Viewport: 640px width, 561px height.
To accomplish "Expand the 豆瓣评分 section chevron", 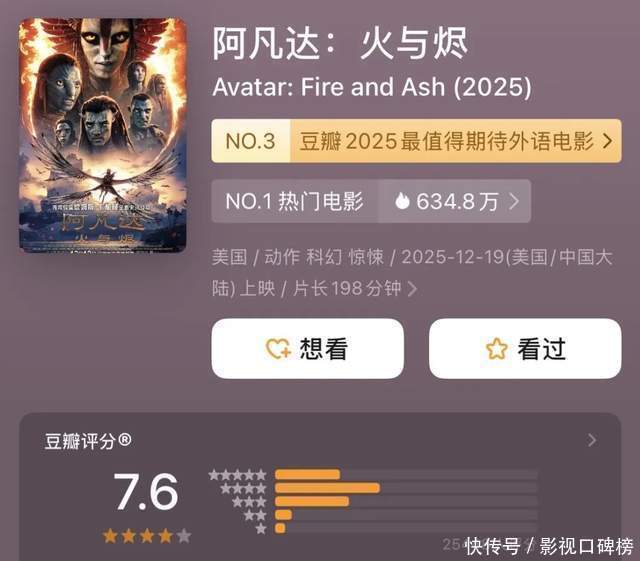I will [x=592, y=440].
